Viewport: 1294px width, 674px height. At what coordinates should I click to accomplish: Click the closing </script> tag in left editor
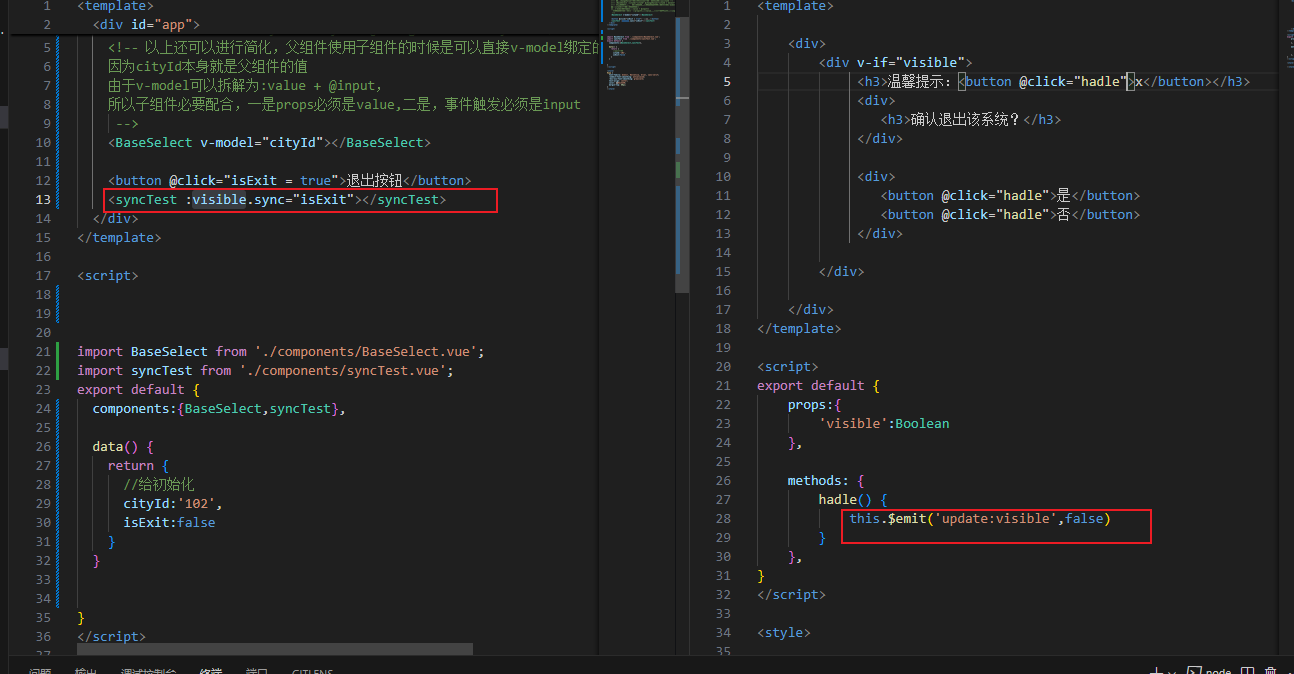(x=111, y=637)
